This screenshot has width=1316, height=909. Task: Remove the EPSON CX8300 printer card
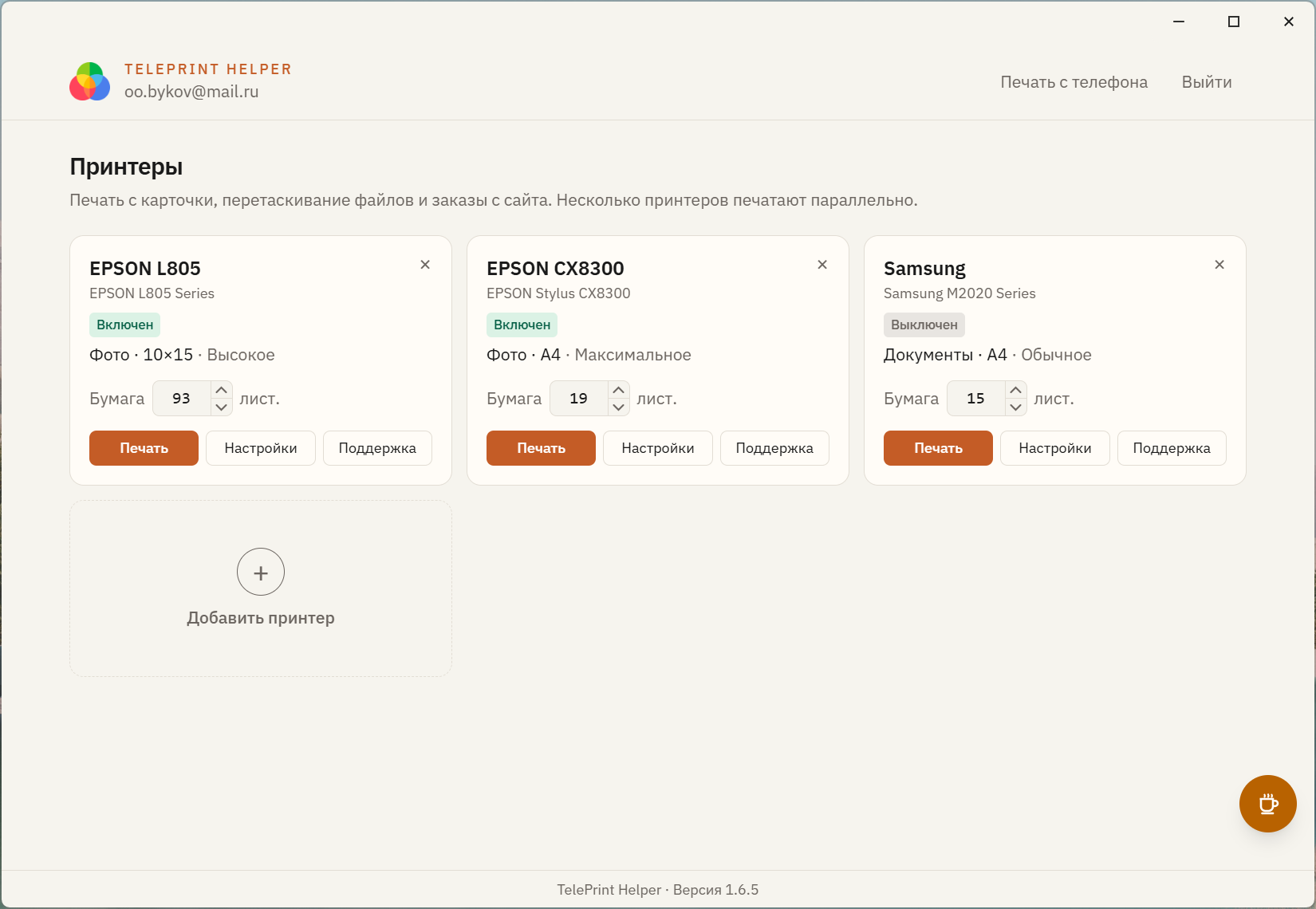tap(822, 265)
